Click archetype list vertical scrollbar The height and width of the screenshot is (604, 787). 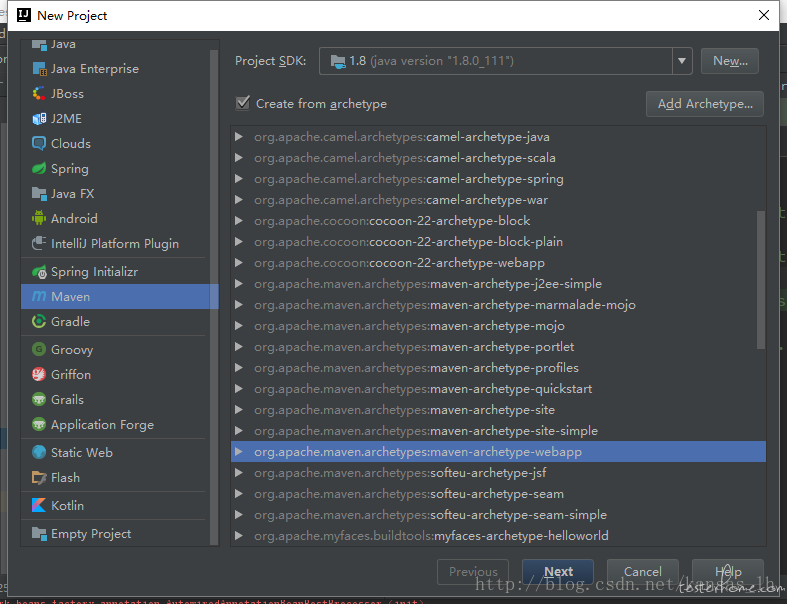pos(761,280)
